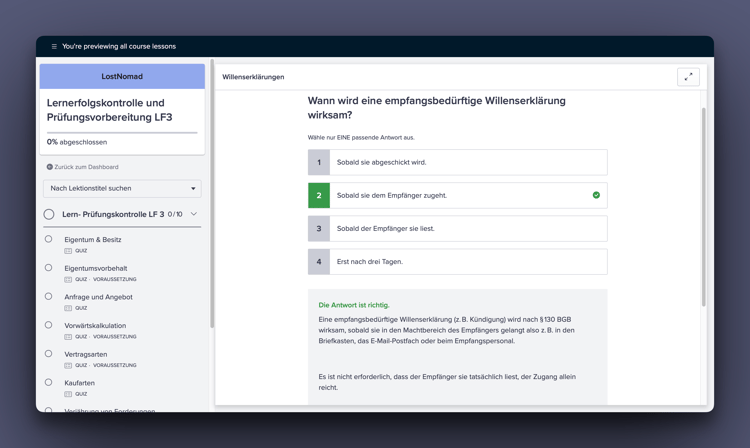The image size is (750, 448).
Task: Select the circle for Eigentum & Besitz lesson
Action: 48,239
